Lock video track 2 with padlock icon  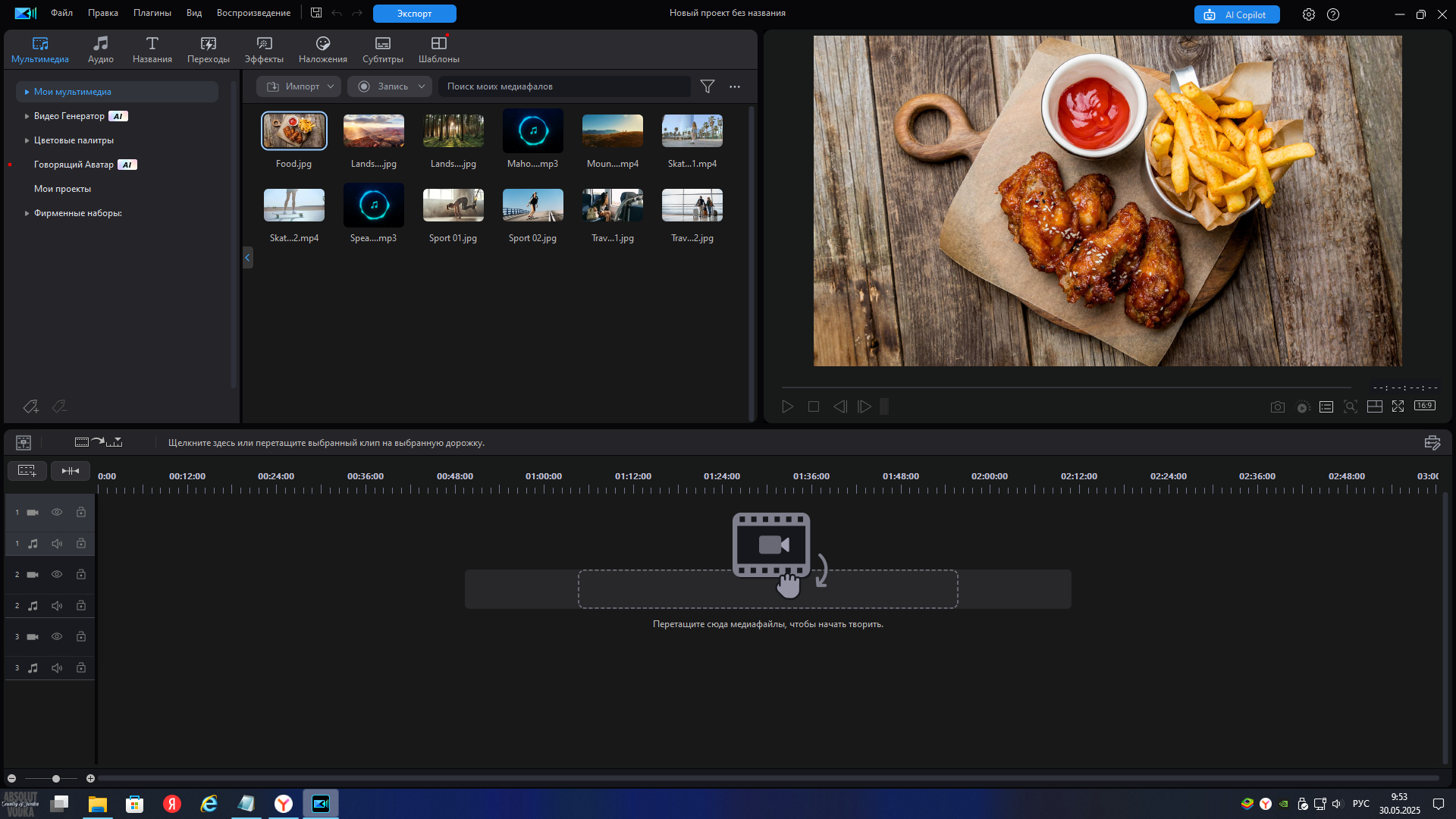pos(81,575)
